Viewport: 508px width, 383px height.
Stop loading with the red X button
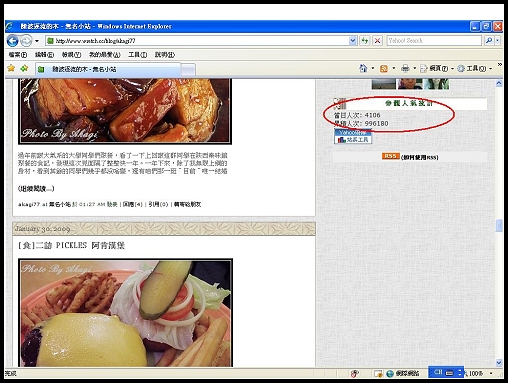pyautogui.click(x=377, y=41)
